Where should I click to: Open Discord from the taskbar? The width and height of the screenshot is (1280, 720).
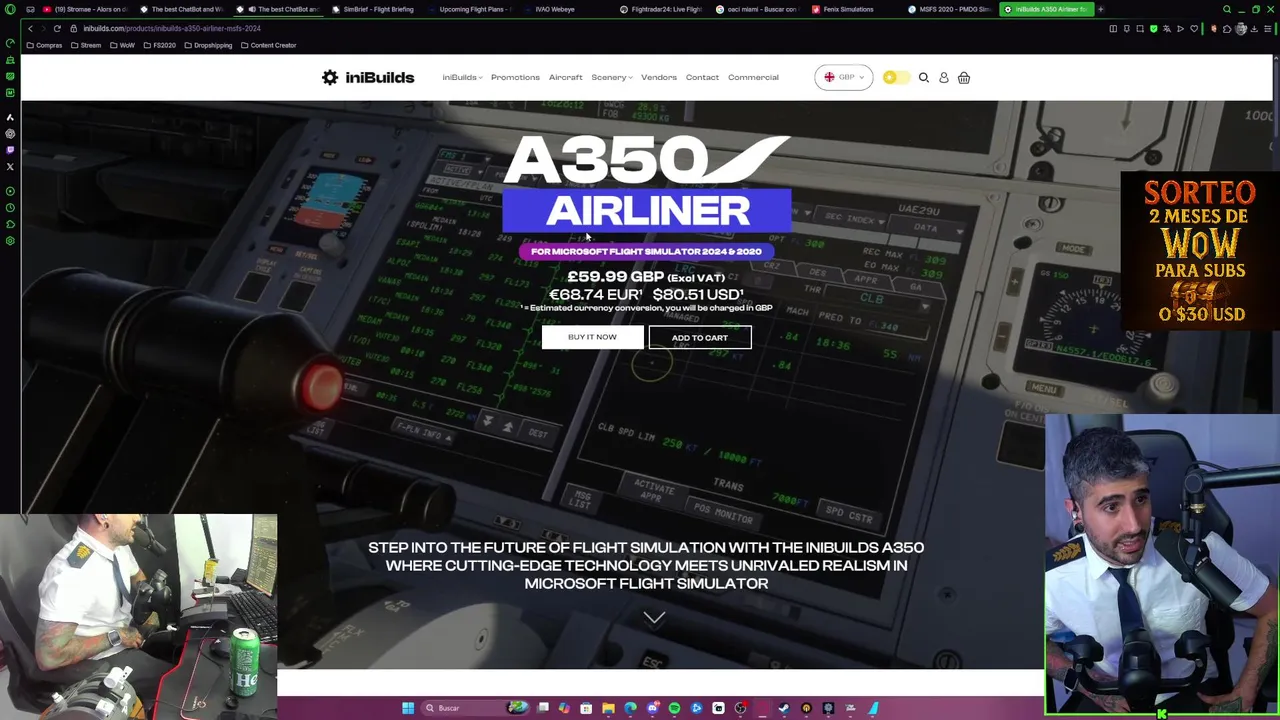(652, 708)
